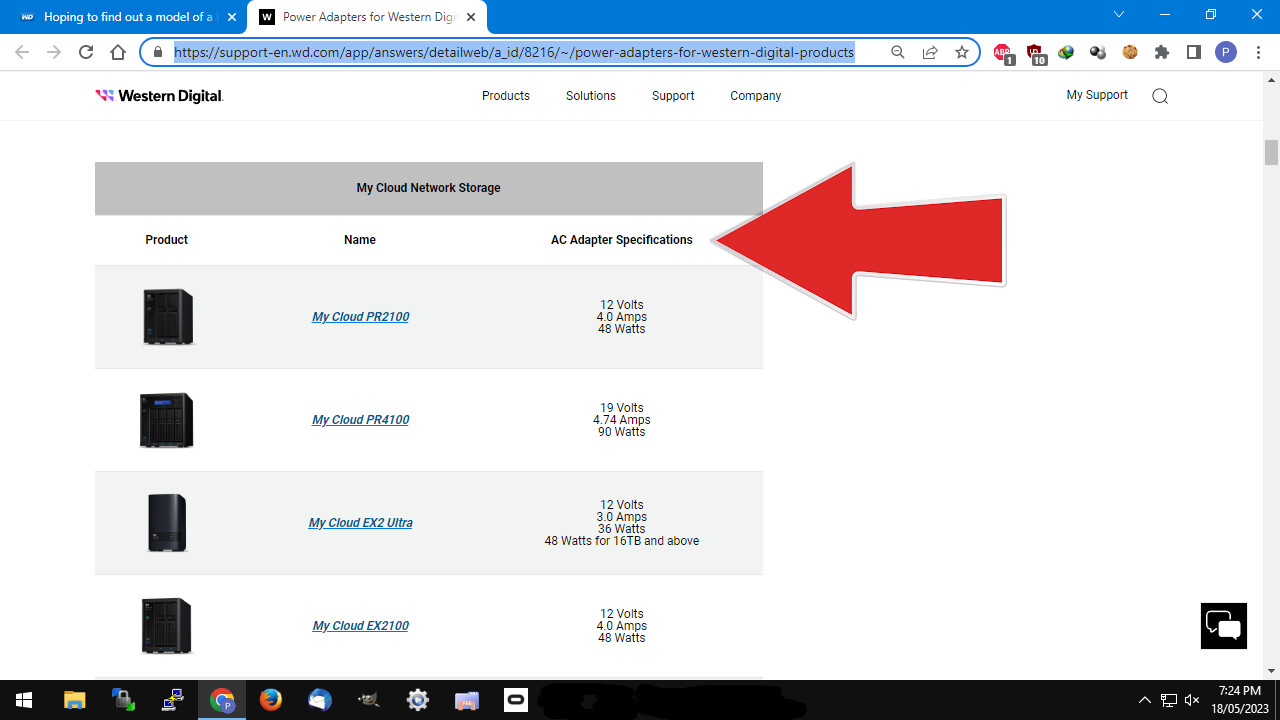Open GIMP from the taskbar
The width and height of the screenshot is (1280, 720).
pyautogui.click(x=369, y=700)
